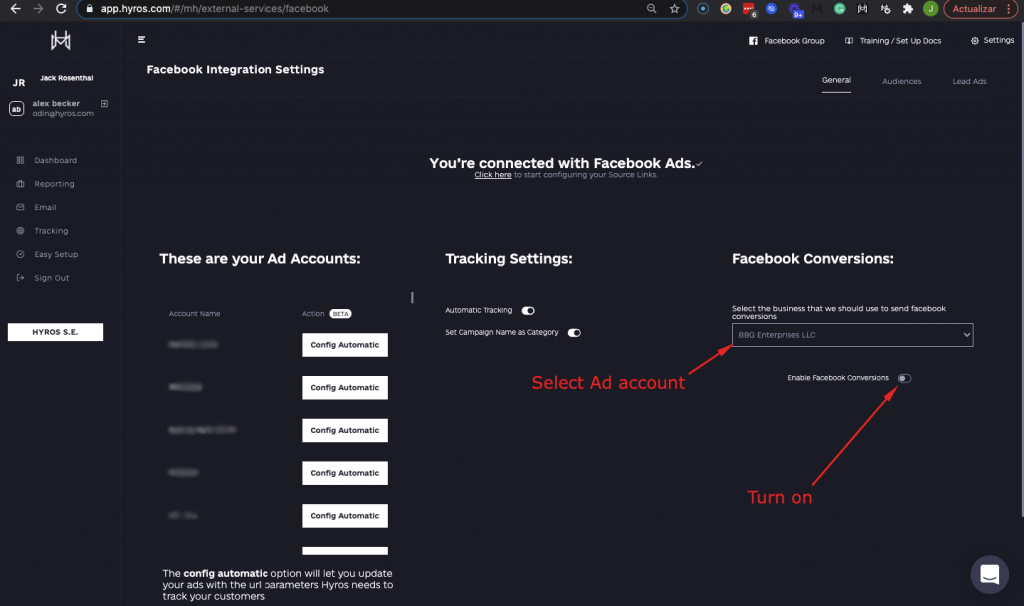
Task: Open the BBG Enterprises LLC business dropdown
Action: 852,335
